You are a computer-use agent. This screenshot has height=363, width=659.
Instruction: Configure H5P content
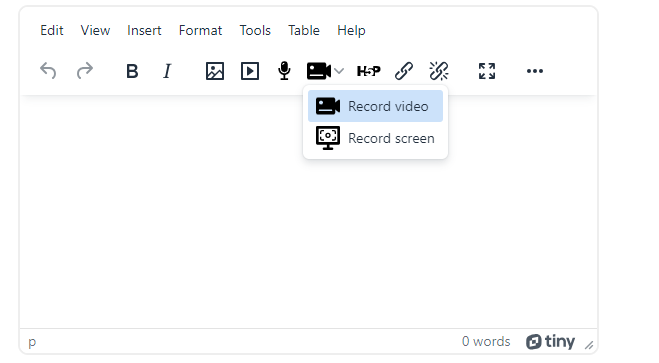click(x=369, y=71)
